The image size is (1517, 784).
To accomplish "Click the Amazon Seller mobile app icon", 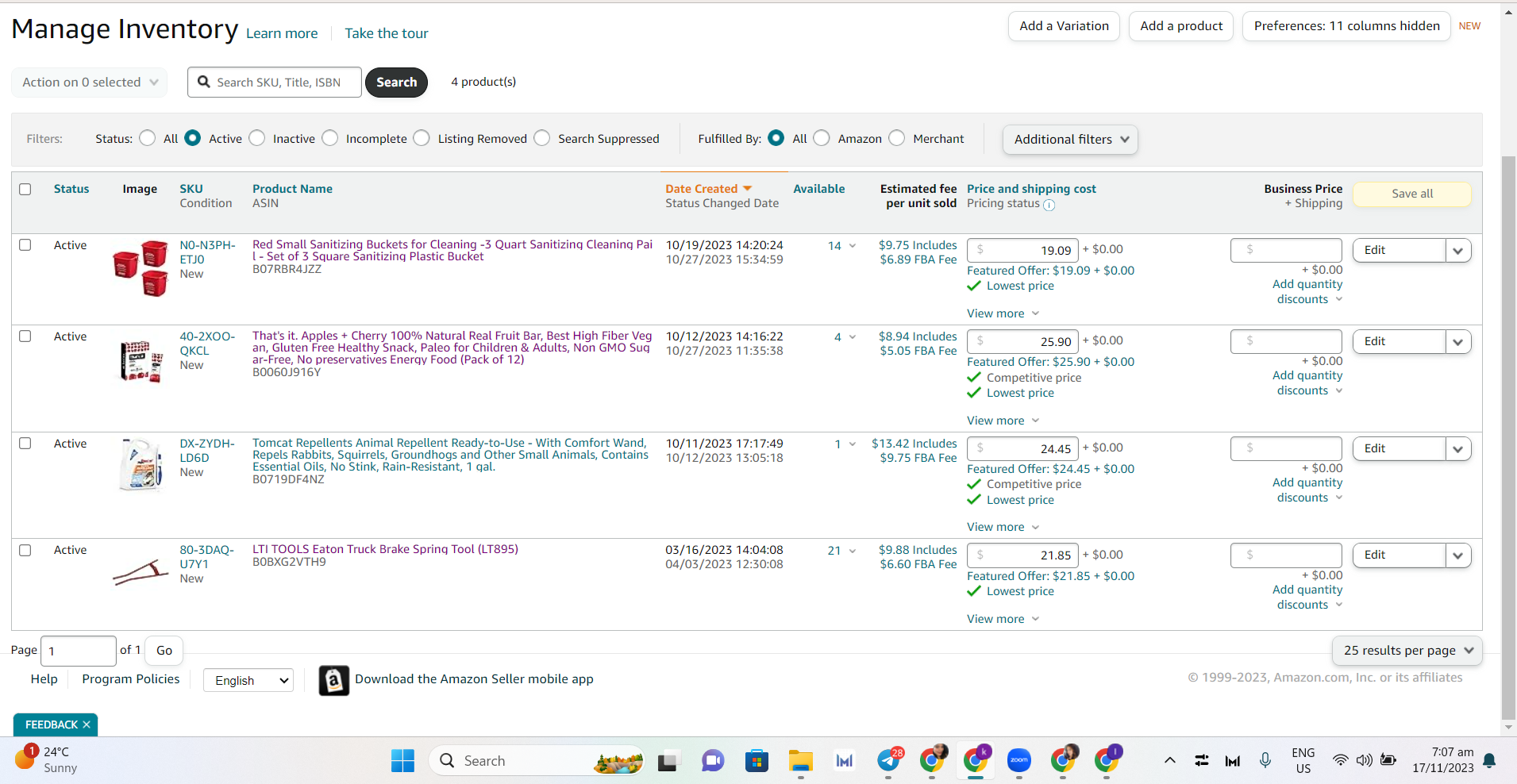I will pyautogui.click(x=334, y=680).
